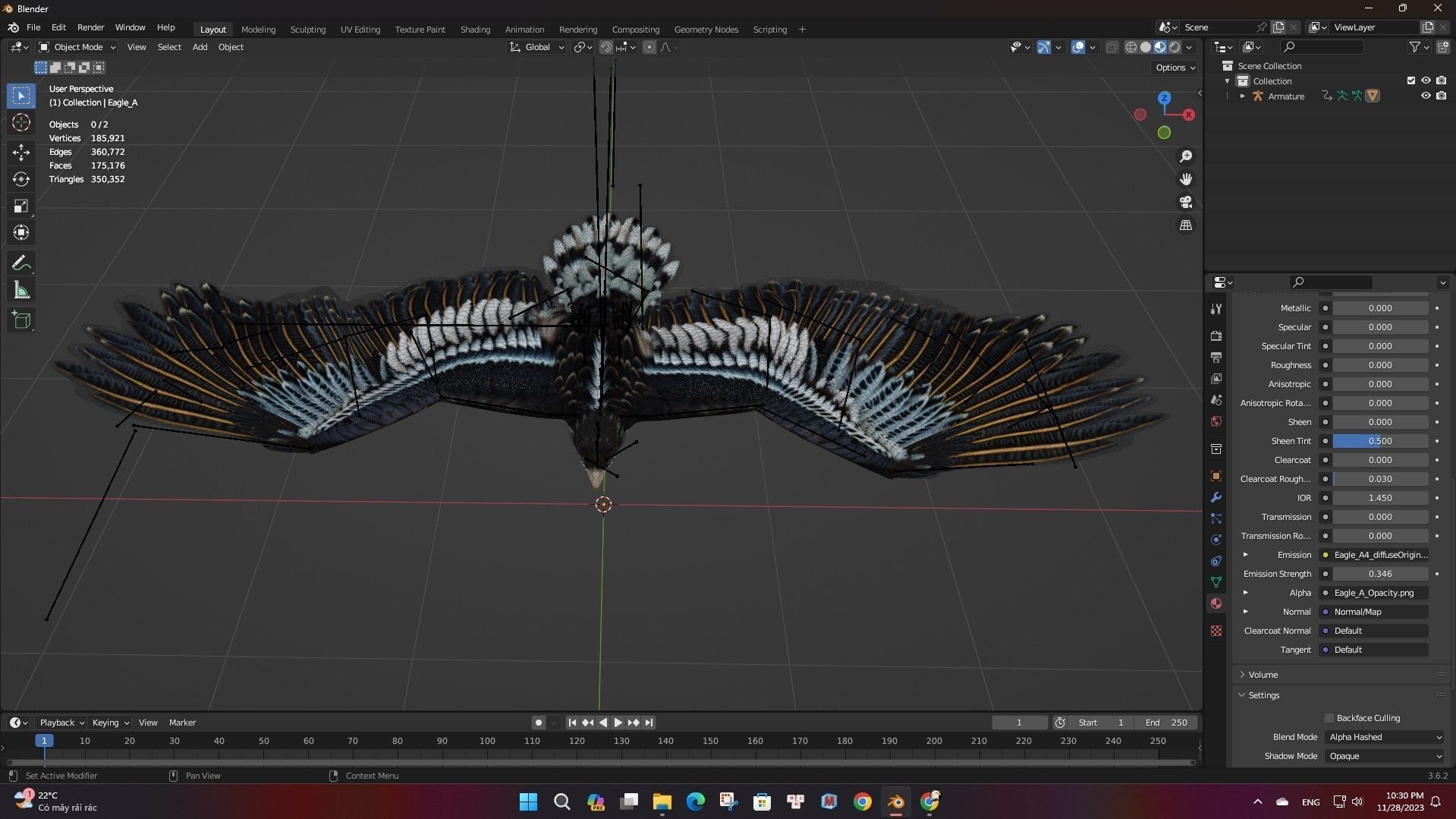The width and height of the screenshot is (1456, 819).
Task: Select the Measure tool
Action: pos(21,290)
